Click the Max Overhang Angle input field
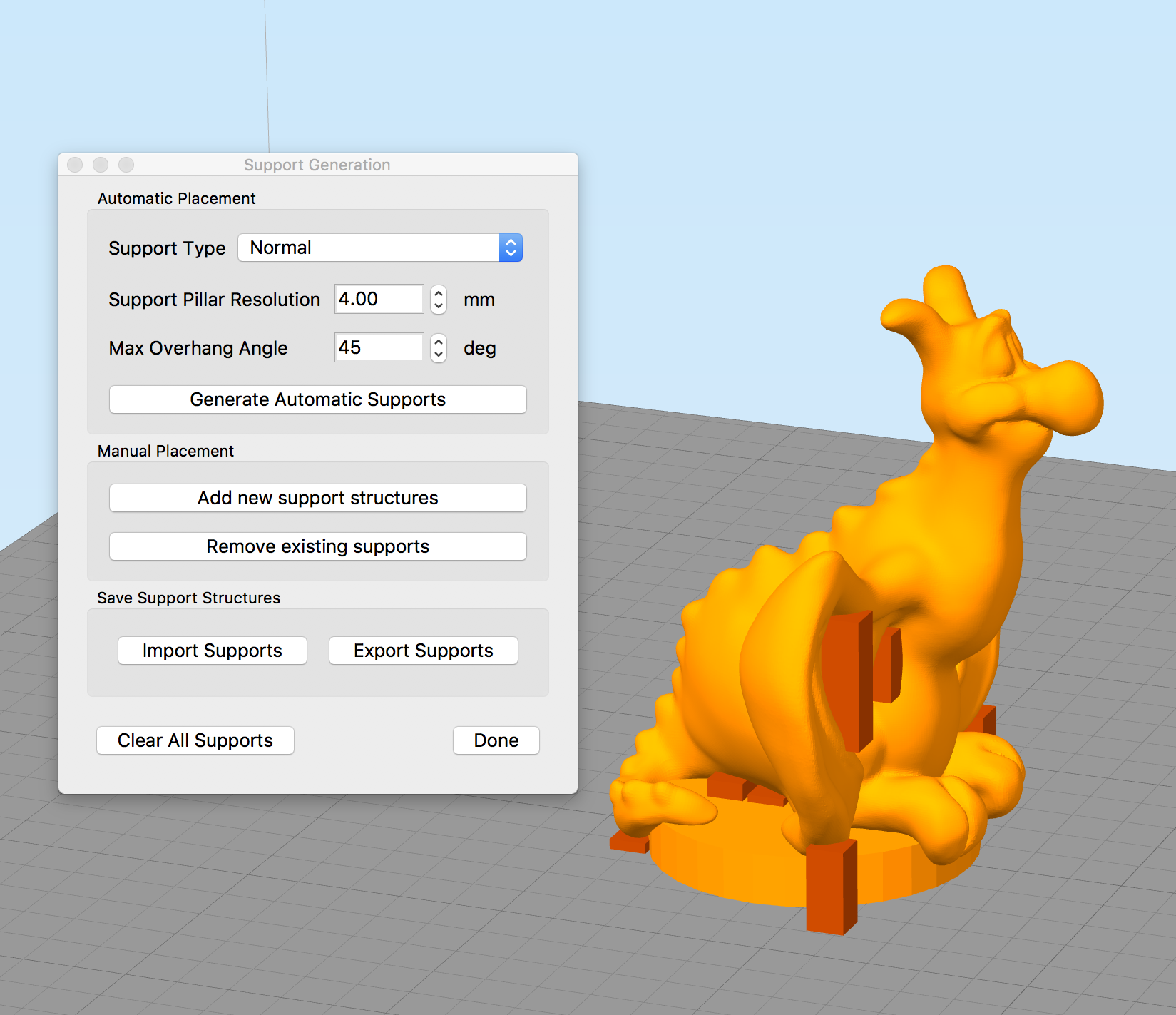Image resolution: width=1176 pixels, height=1015 pixels. (379, 347)
